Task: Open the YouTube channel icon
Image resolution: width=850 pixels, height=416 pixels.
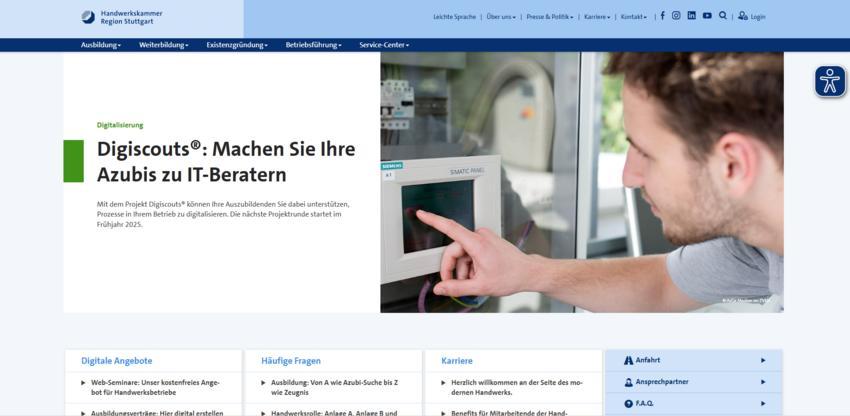Action: pyautogui.click(x=707, y=16)
